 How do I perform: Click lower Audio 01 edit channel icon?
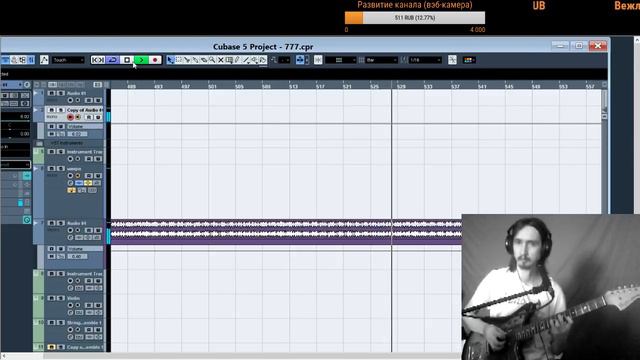70,238
